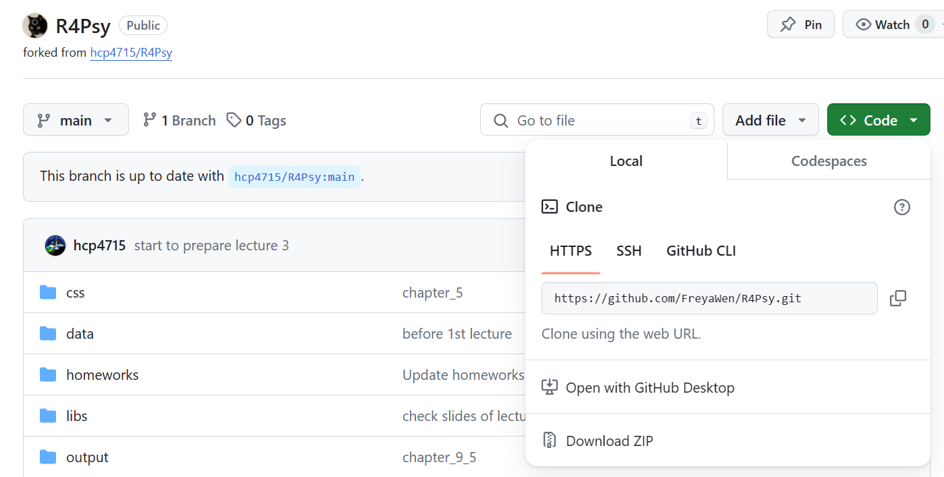The width and height of the screenshot is (944, 477).
Task: Toggle the green Code dropdown button
Action: [x=878, y=120]
